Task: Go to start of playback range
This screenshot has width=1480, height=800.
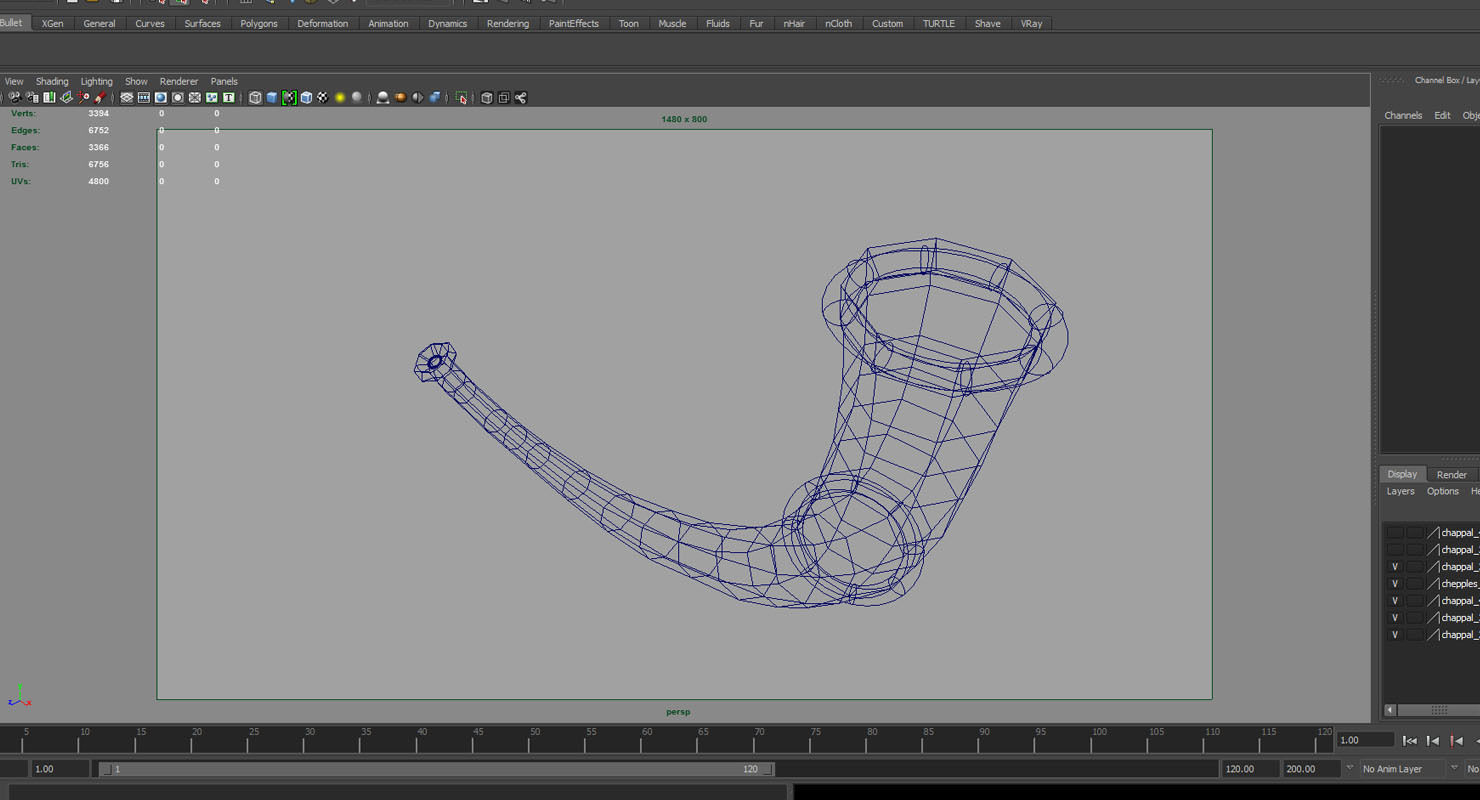Action: coord(1409,741)
